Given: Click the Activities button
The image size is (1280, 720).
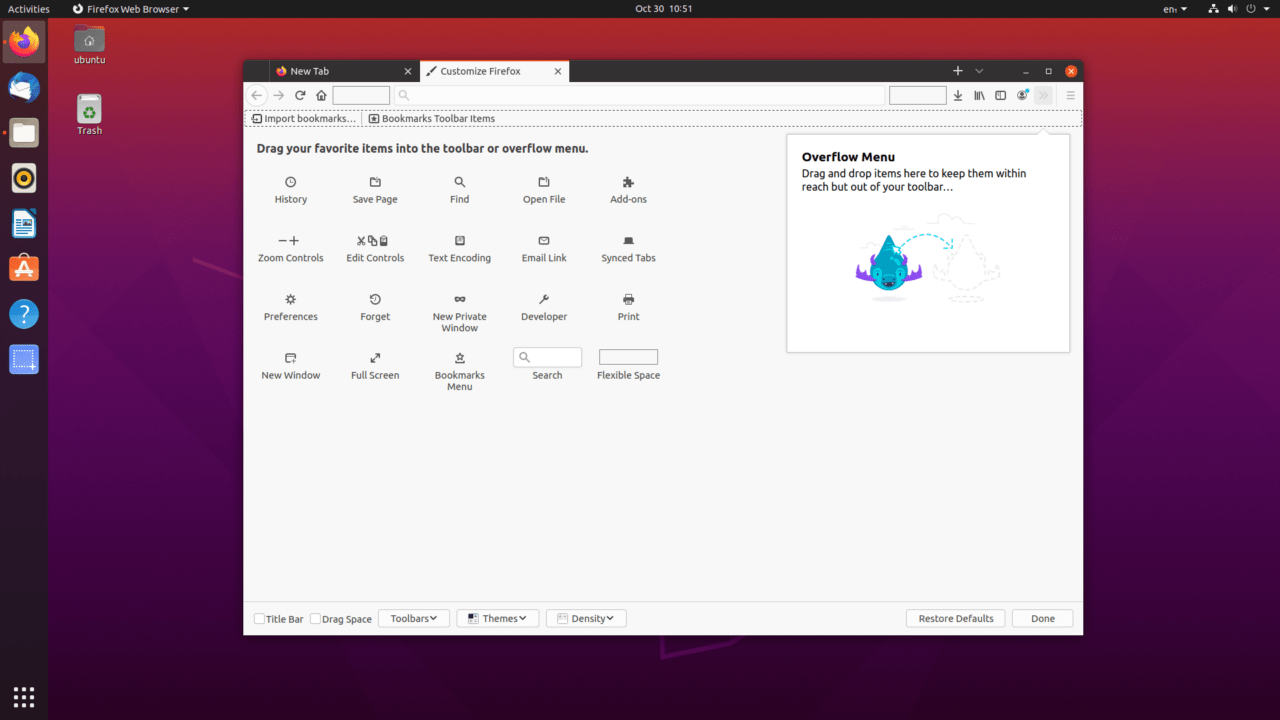Looking at the screenshot, I should point(29,9).
